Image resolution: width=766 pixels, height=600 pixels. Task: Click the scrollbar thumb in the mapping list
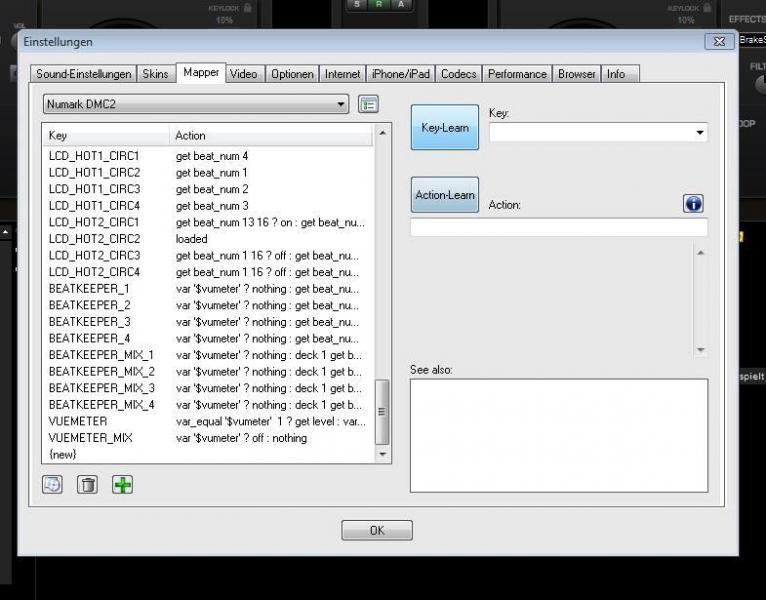point(382,412)
